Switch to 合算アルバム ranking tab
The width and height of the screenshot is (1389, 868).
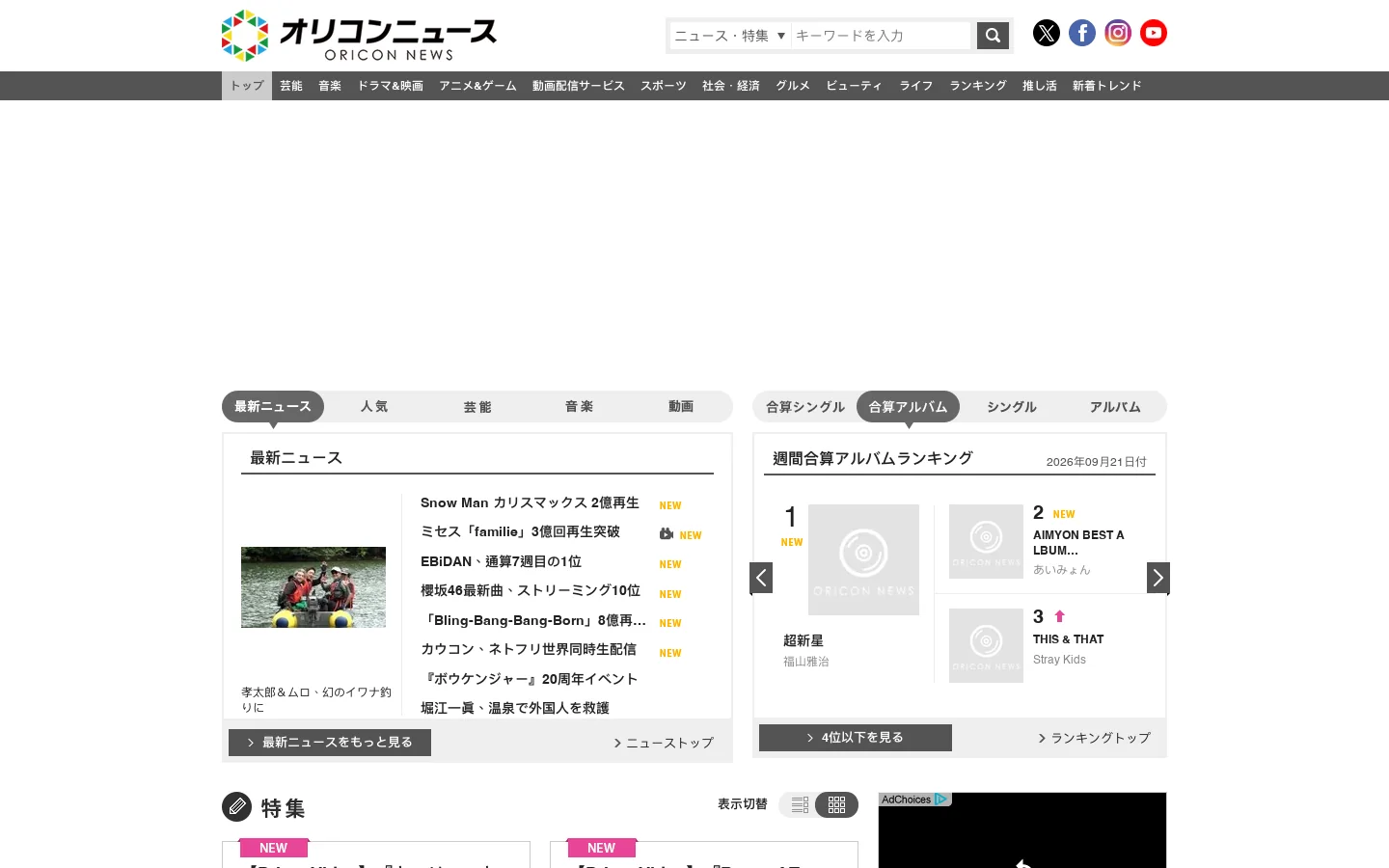click(x=908, y=406)
